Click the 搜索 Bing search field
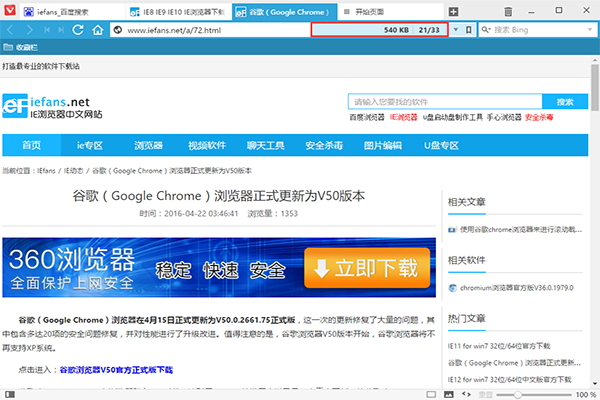 tap(539, 30)
